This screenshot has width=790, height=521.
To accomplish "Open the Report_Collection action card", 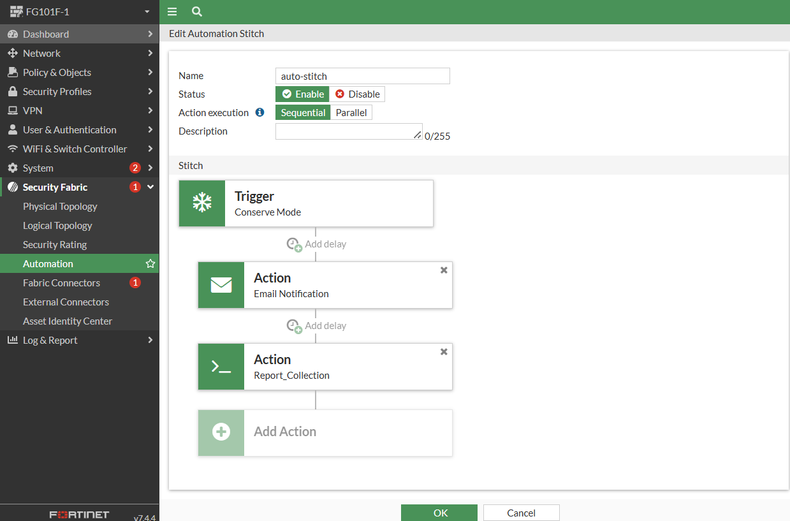I will (325, 366).
